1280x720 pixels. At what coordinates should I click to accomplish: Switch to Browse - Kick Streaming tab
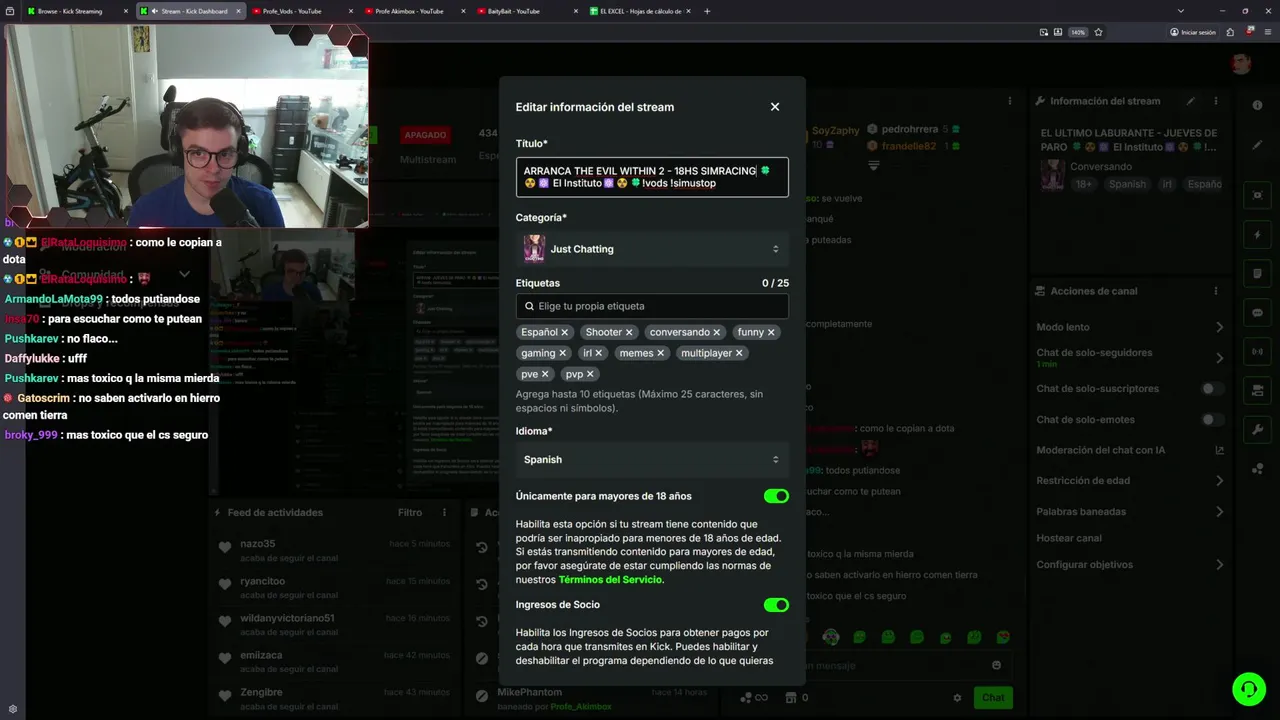[x=70, y=11]
